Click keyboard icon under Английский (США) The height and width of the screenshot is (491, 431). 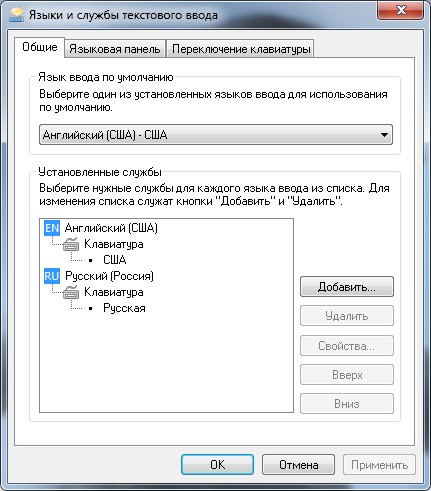click(71, 244)
